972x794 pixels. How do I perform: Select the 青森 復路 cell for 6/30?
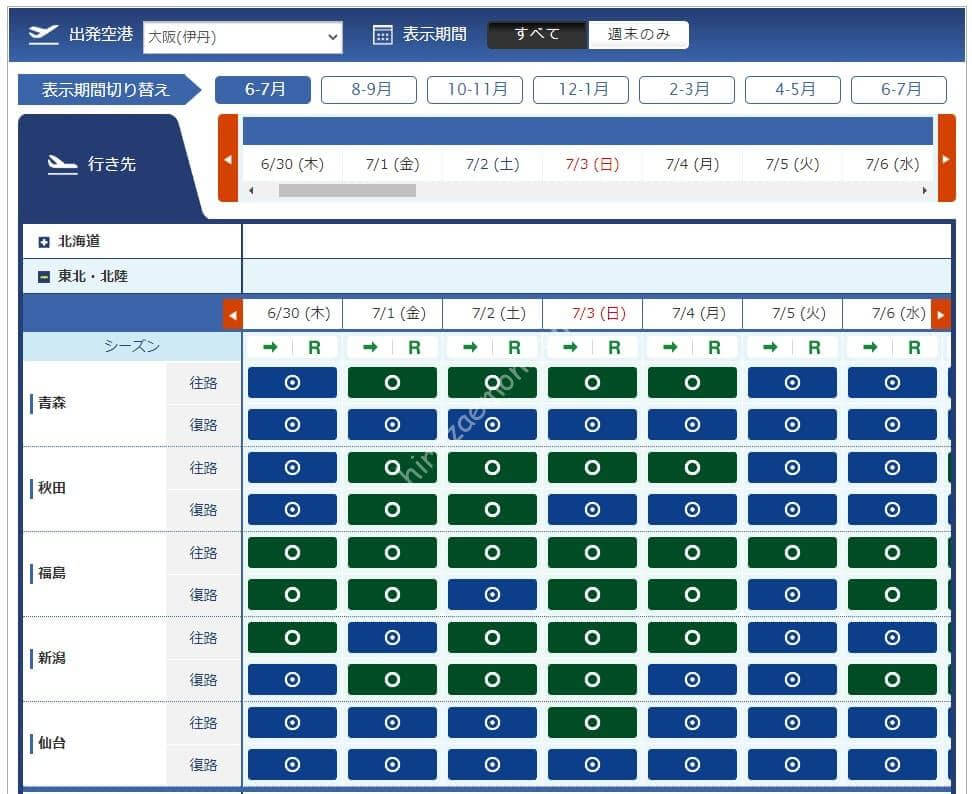[x=292, y=425]
